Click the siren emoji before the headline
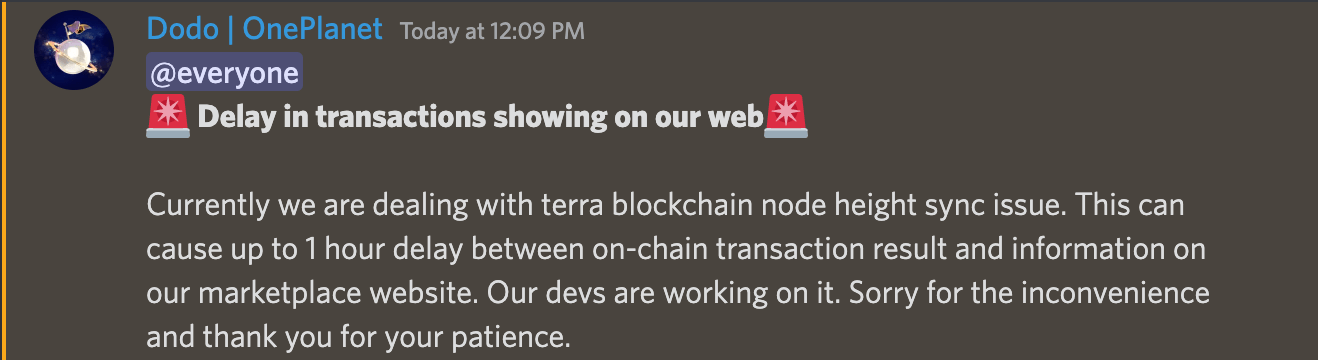 tap(167, 117)
